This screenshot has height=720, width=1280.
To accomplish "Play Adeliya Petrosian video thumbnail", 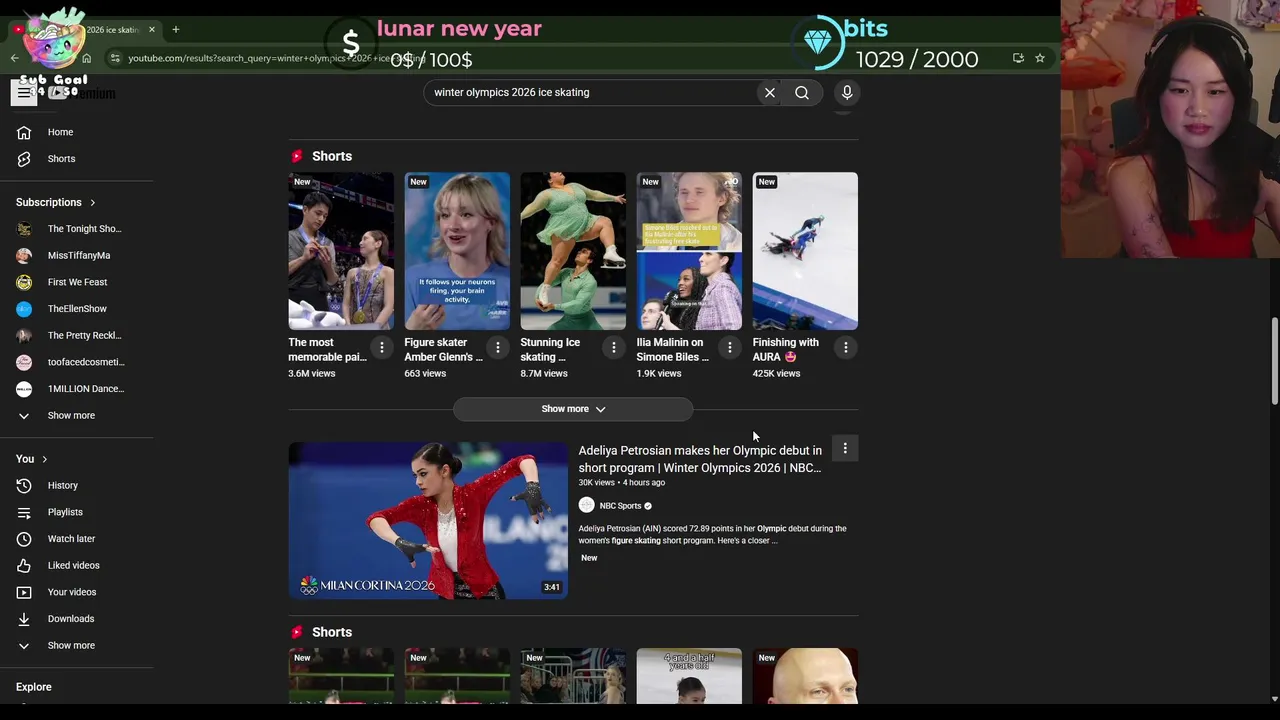I will 428,520.
